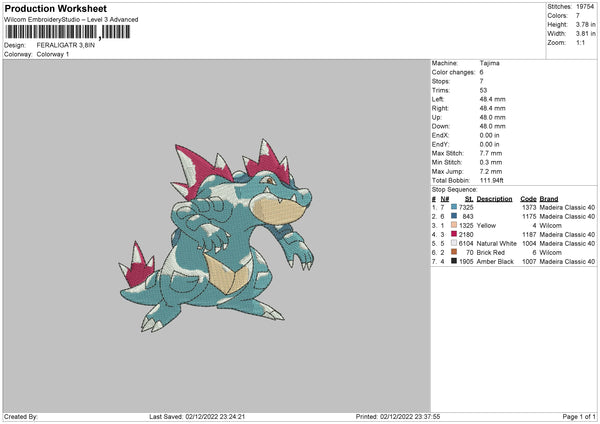Click the Height value '3.78 in'
The width and height of the screenshot is (600, 424).
point(585,24)
